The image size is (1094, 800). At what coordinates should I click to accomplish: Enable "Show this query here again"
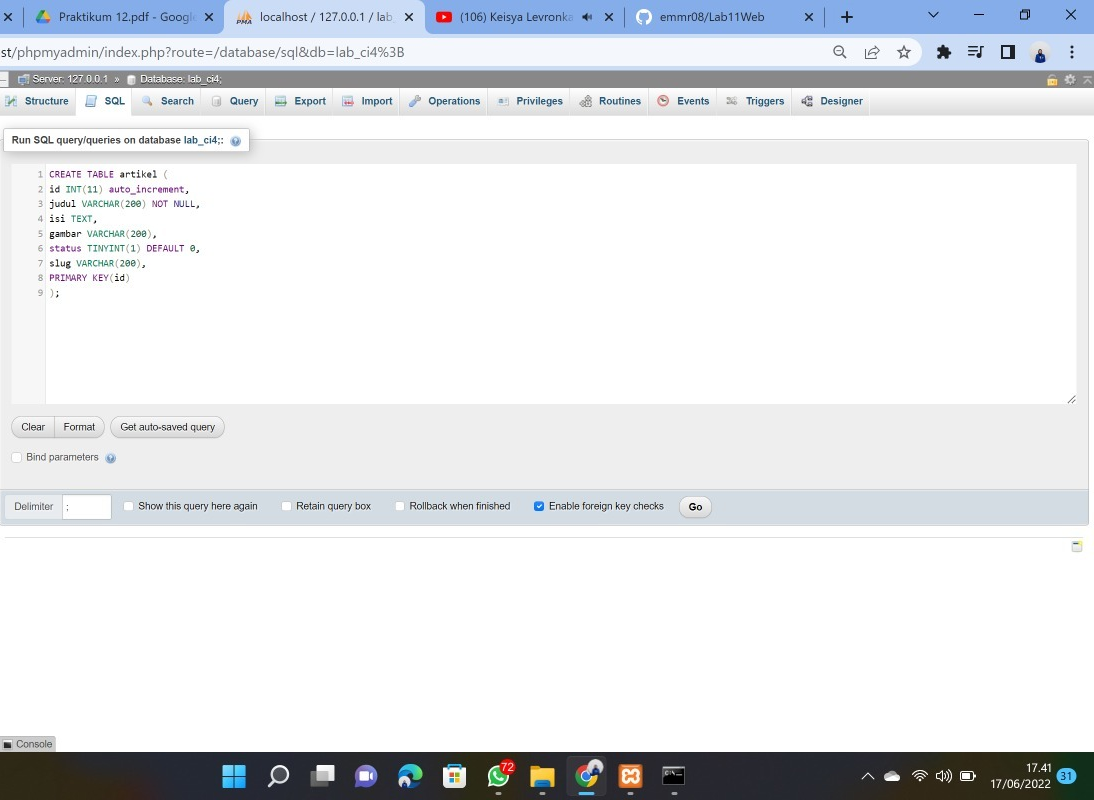coord(128,506)
